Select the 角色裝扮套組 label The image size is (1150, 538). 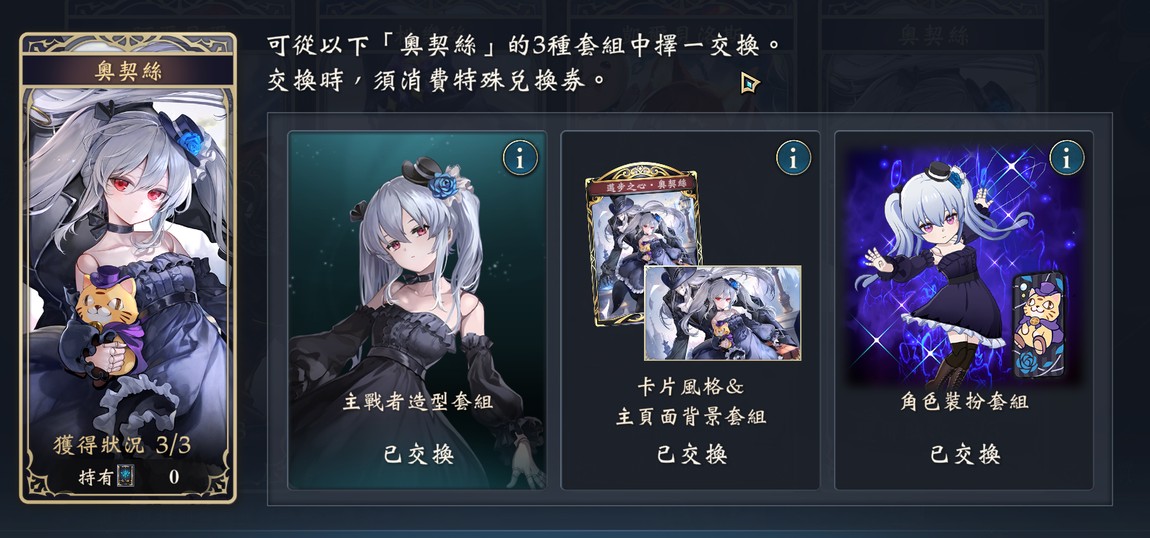click(964, 402)
